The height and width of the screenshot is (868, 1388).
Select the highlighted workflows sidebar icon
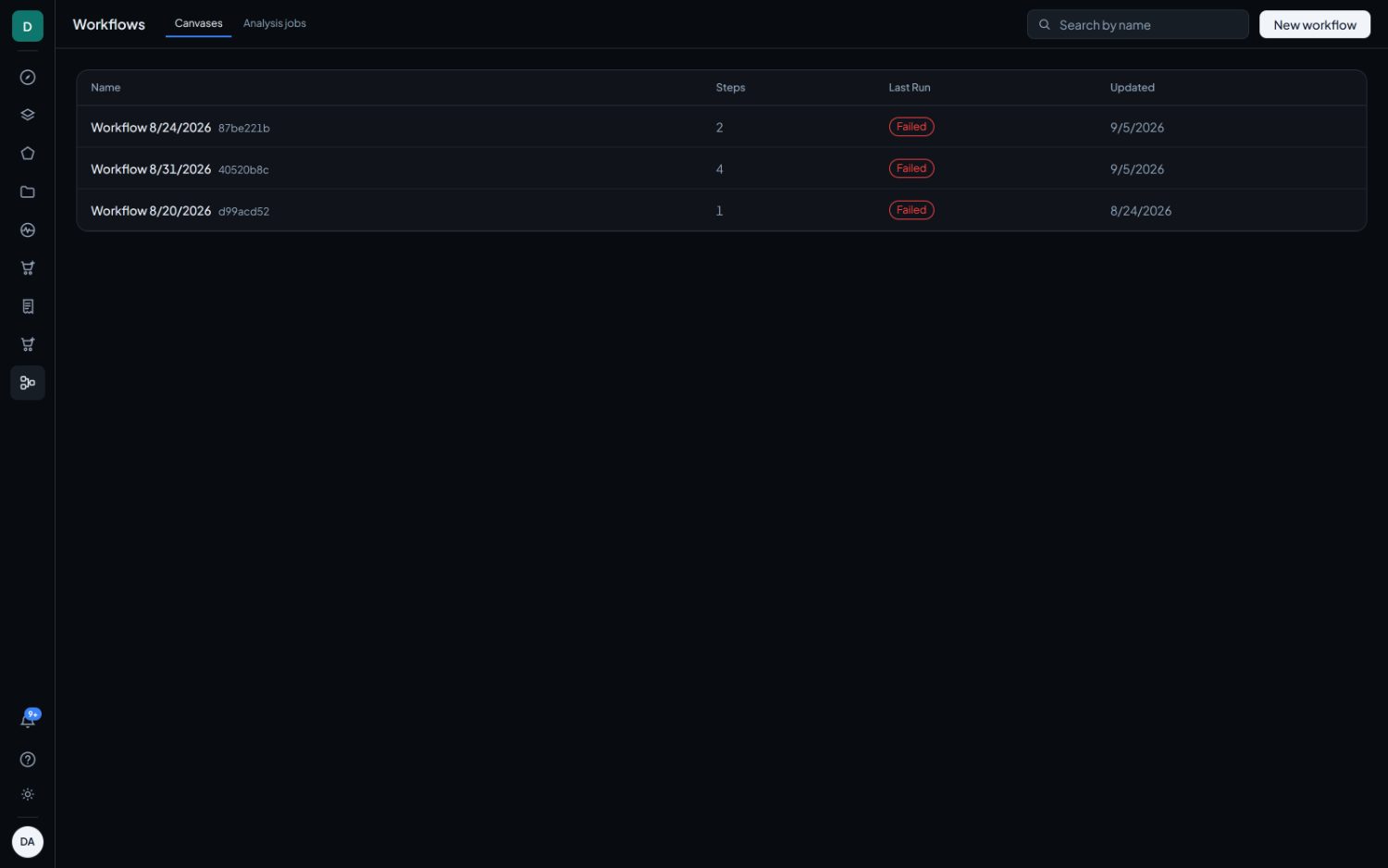28,383
